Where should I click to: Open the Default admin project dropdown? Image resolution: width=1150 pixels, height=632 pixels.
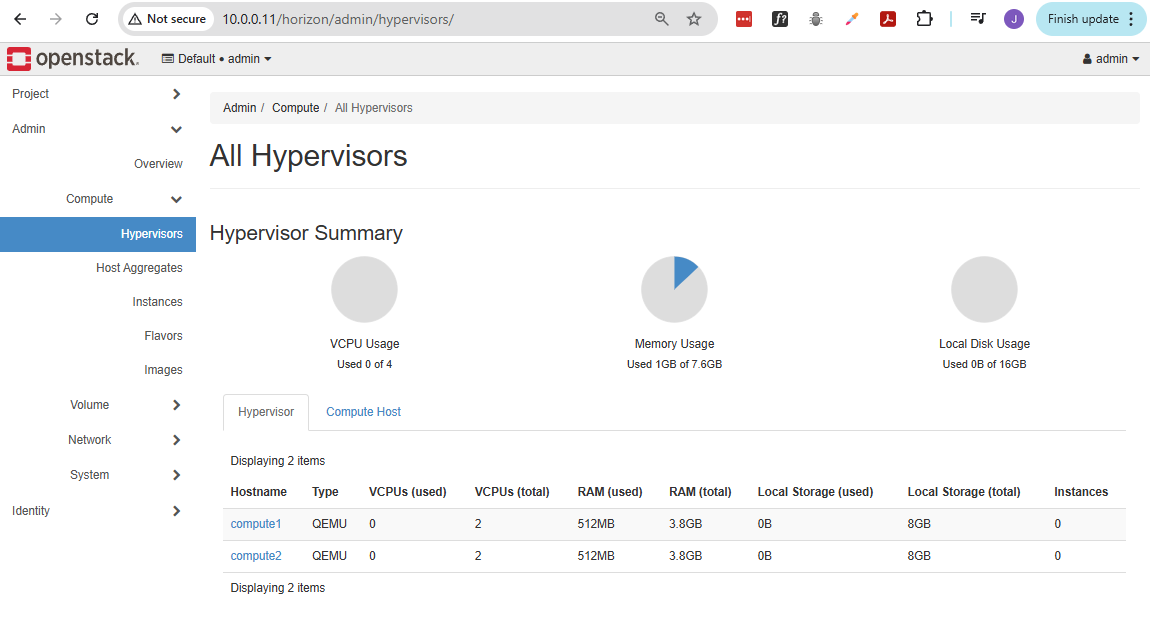click(x=216, y=59)
